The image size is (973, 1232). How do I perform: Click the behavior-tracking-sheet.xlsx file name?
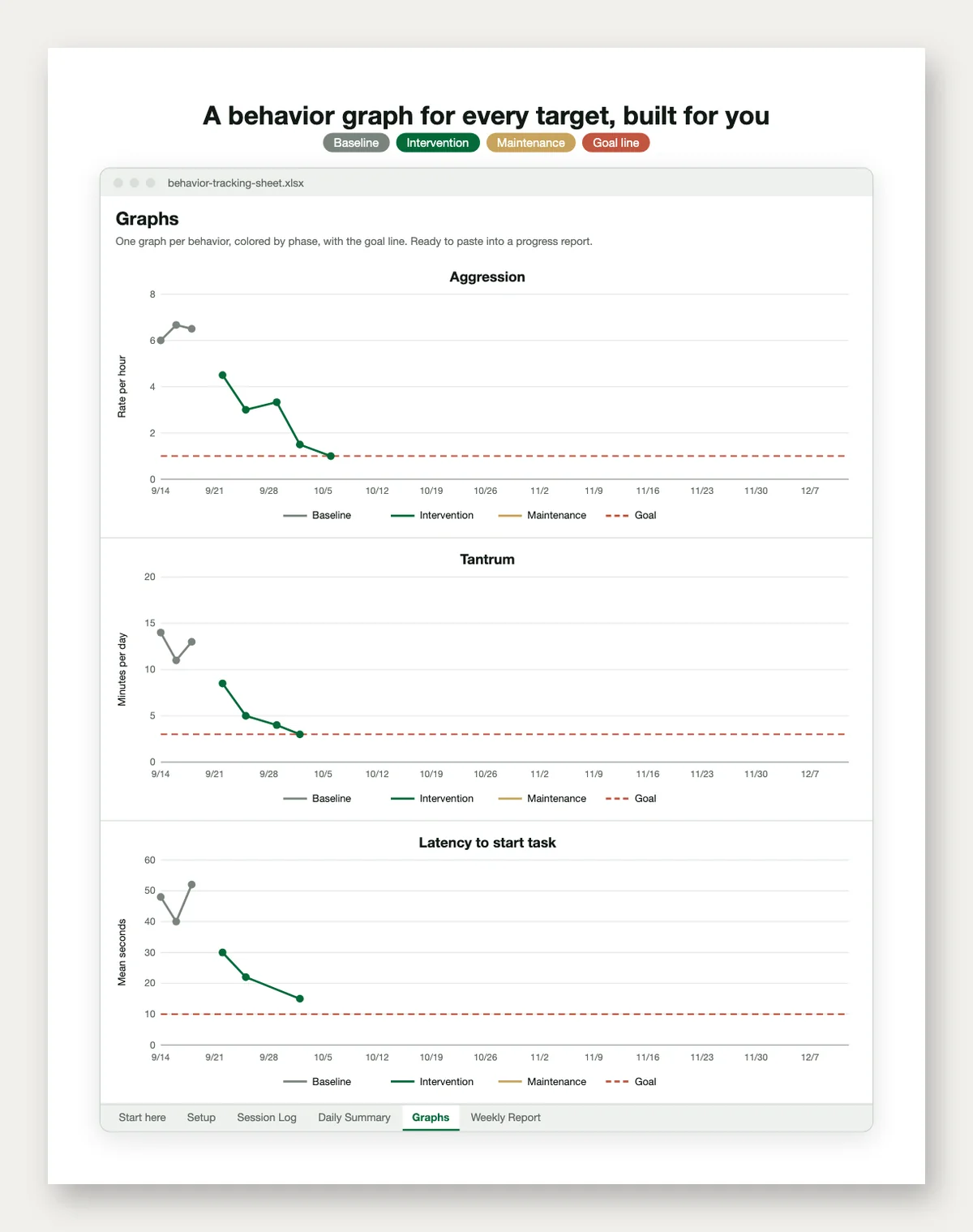pos(236,183)
